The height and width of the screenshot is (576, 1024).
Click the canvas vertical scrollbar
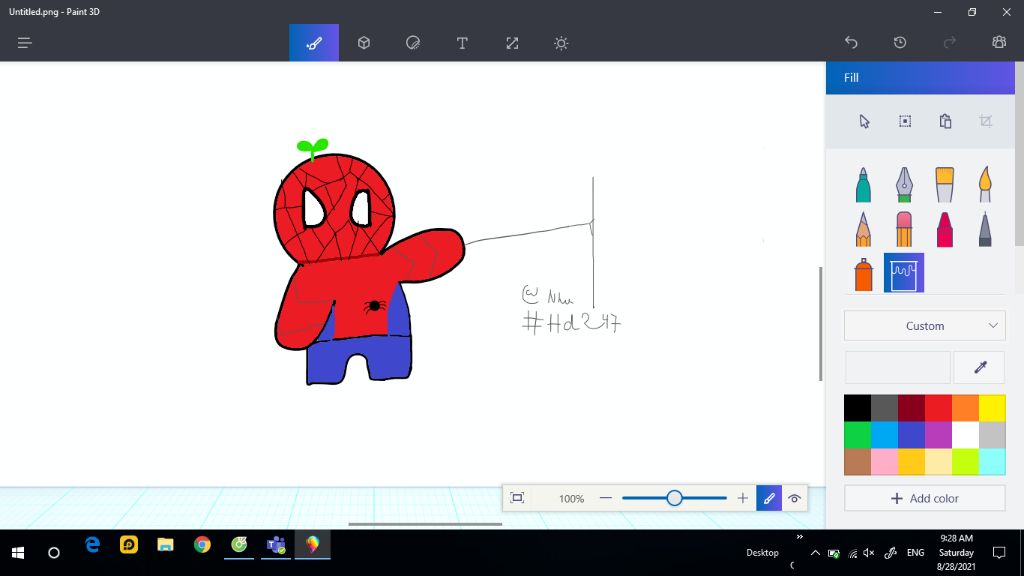pos(821,323)
